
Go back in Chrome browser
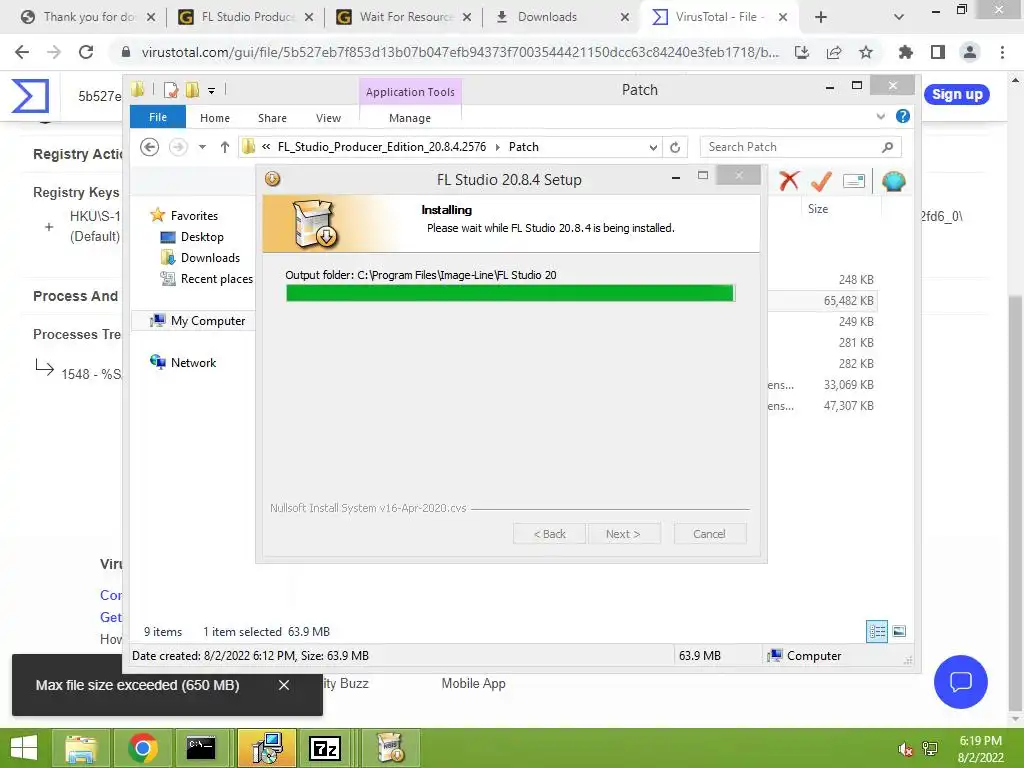(22, 52)
